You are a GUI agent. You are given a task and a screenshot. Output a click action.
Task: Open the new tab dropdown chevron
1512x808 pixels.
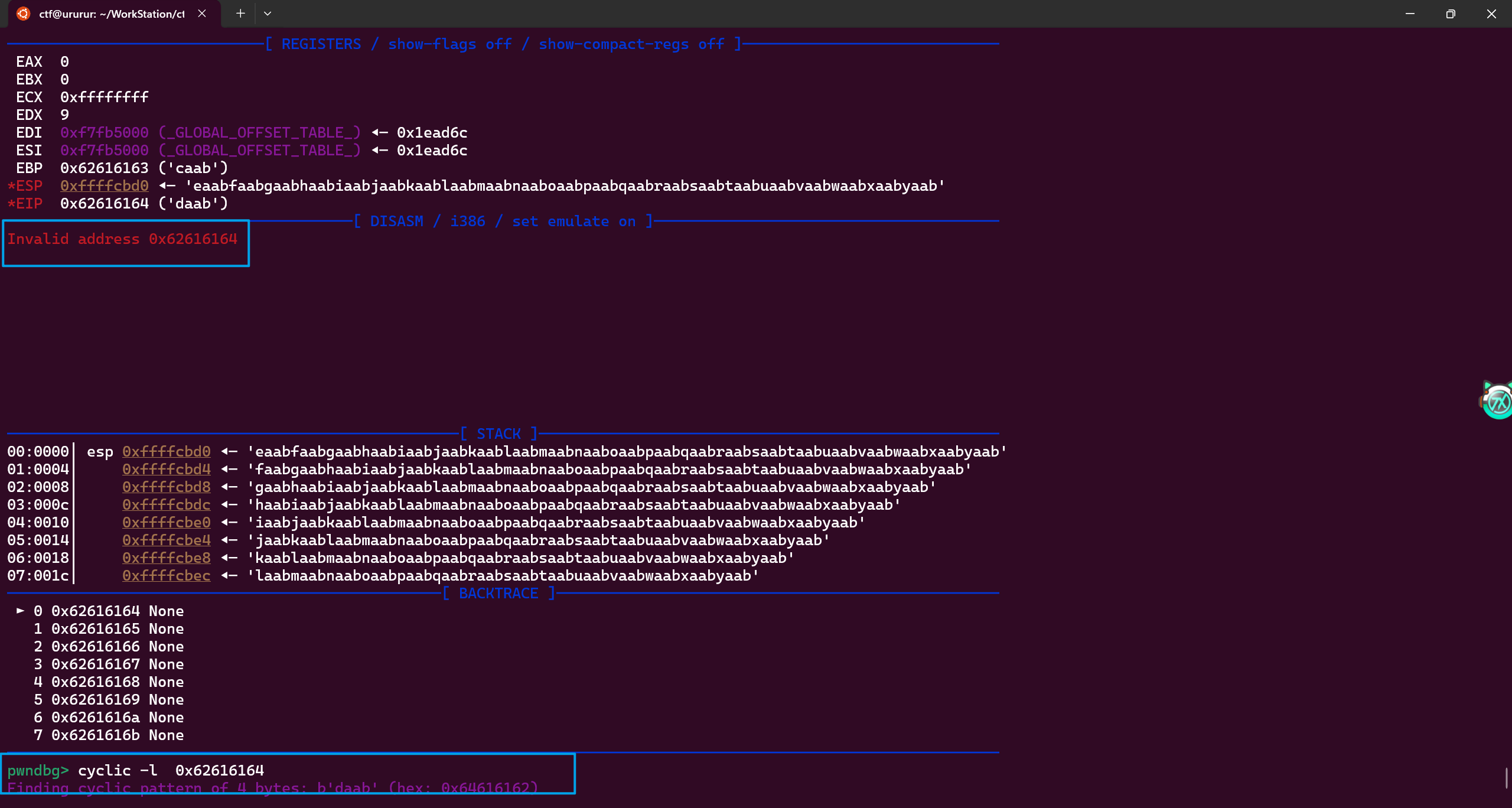tap(268, 13)
